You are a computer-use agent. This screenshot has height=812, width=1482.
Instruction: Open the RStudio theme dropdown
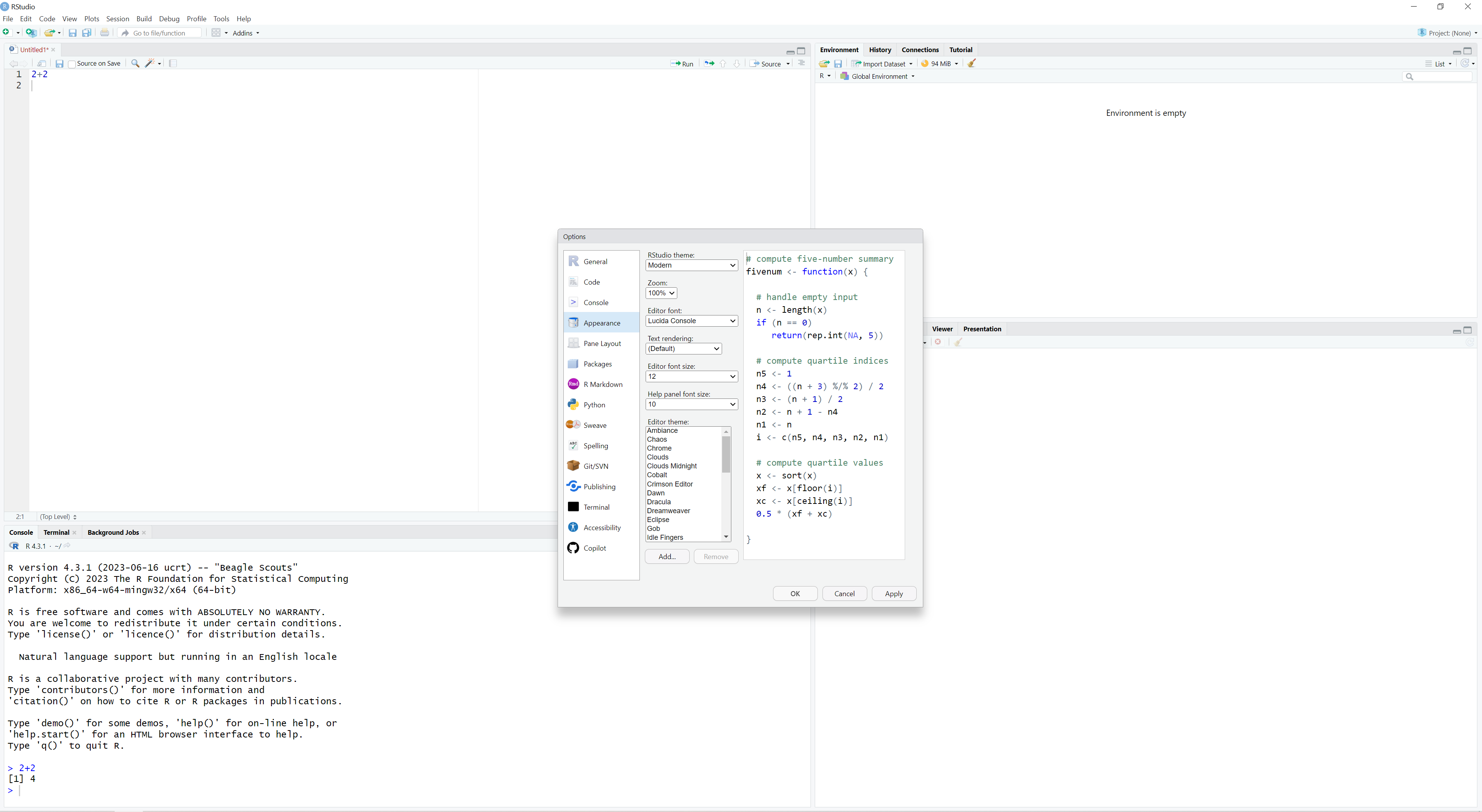click(692, 265)
